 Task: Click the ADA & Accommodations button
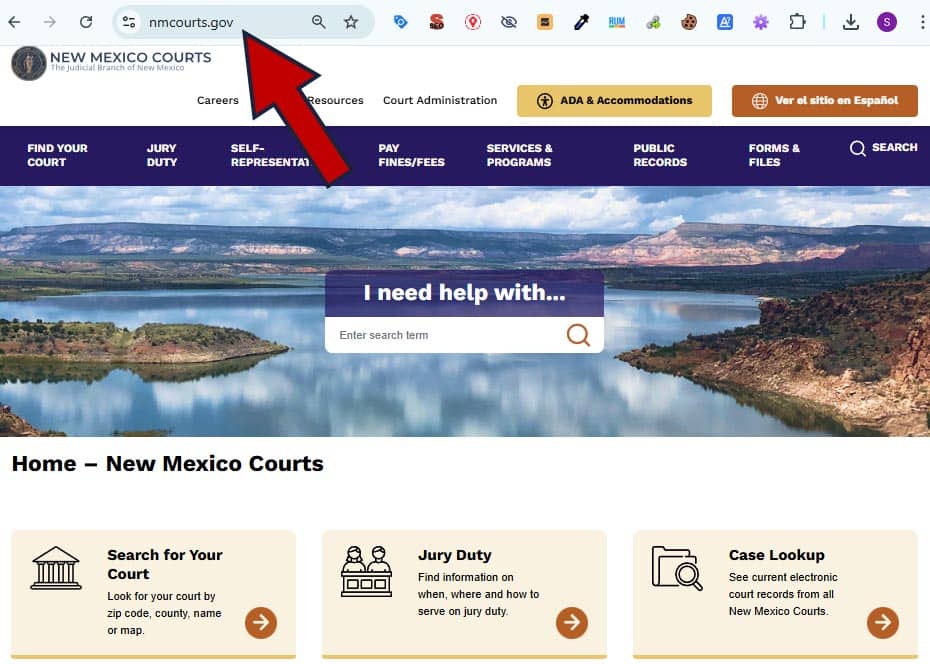pyautogui.click(x=614, y=101)
